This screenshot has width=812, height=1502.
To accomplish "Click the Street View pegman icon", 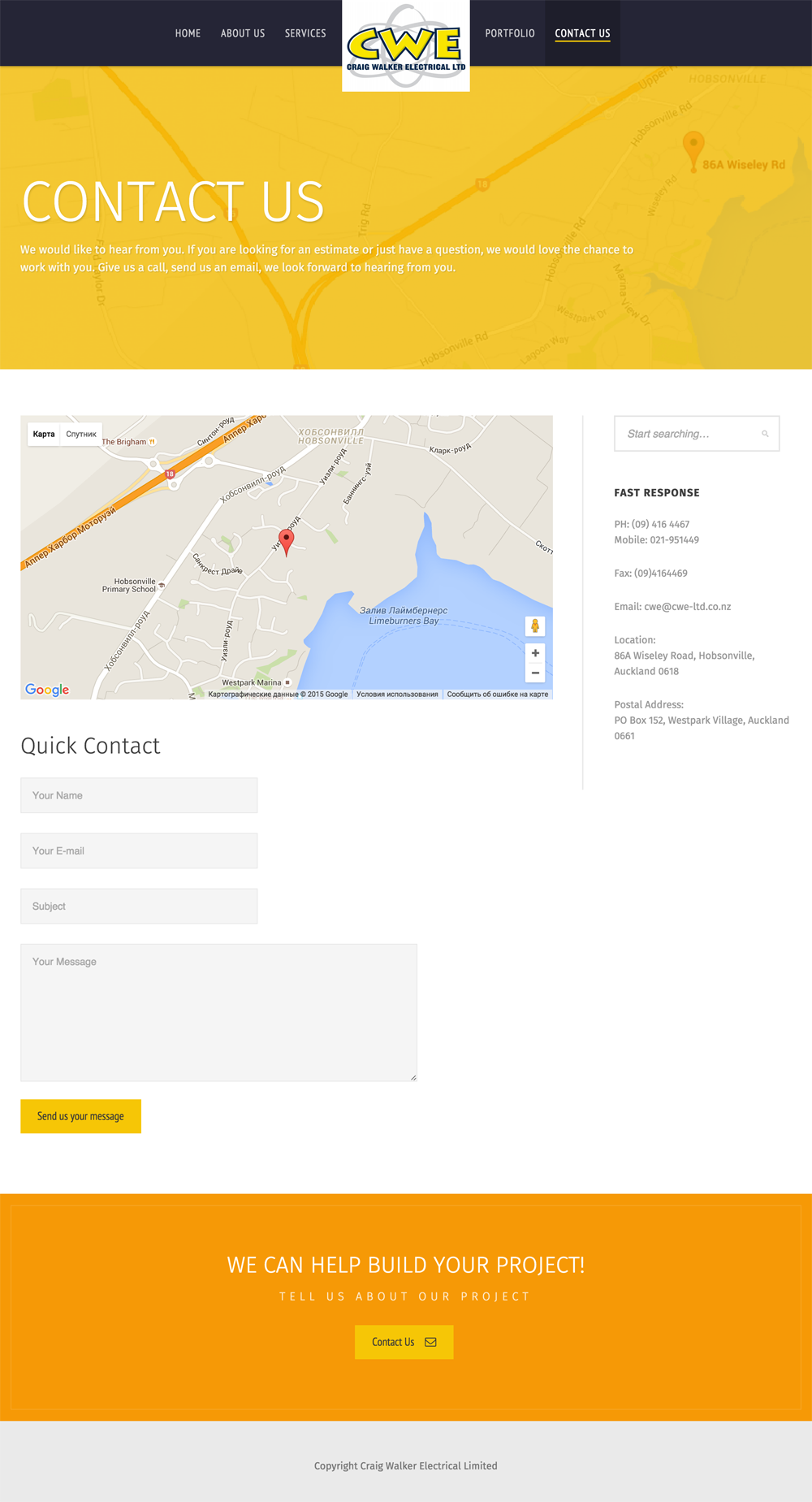I will 535,625.
